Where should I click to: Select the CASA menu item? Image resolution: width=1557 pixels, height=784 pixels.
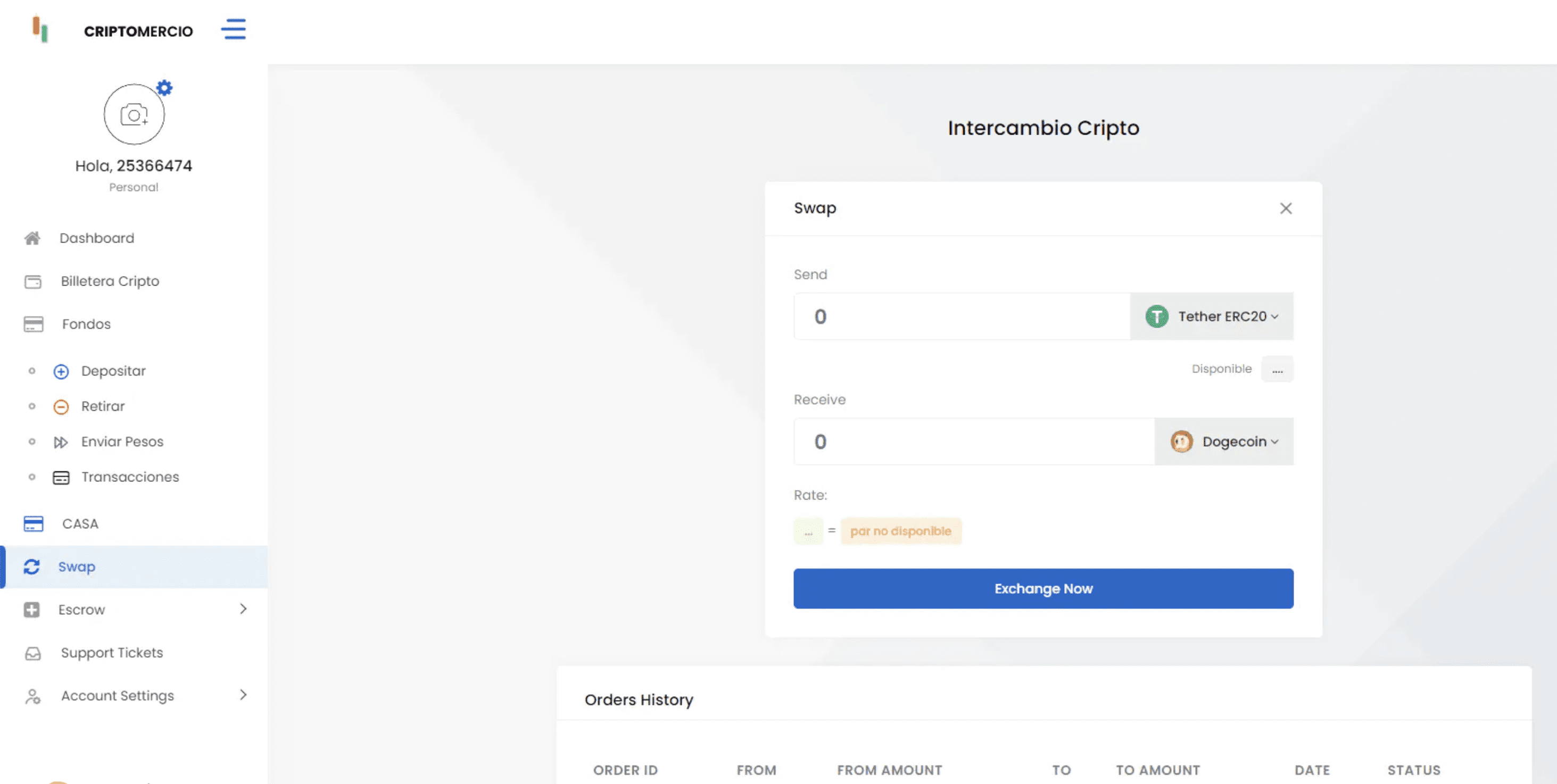[80, 524]
